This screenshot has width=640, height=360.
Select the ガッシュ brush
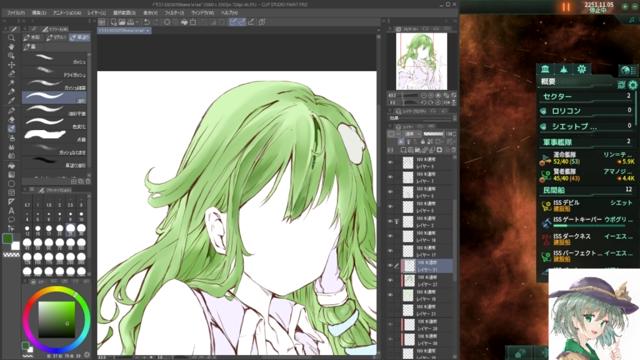(54, 59)
